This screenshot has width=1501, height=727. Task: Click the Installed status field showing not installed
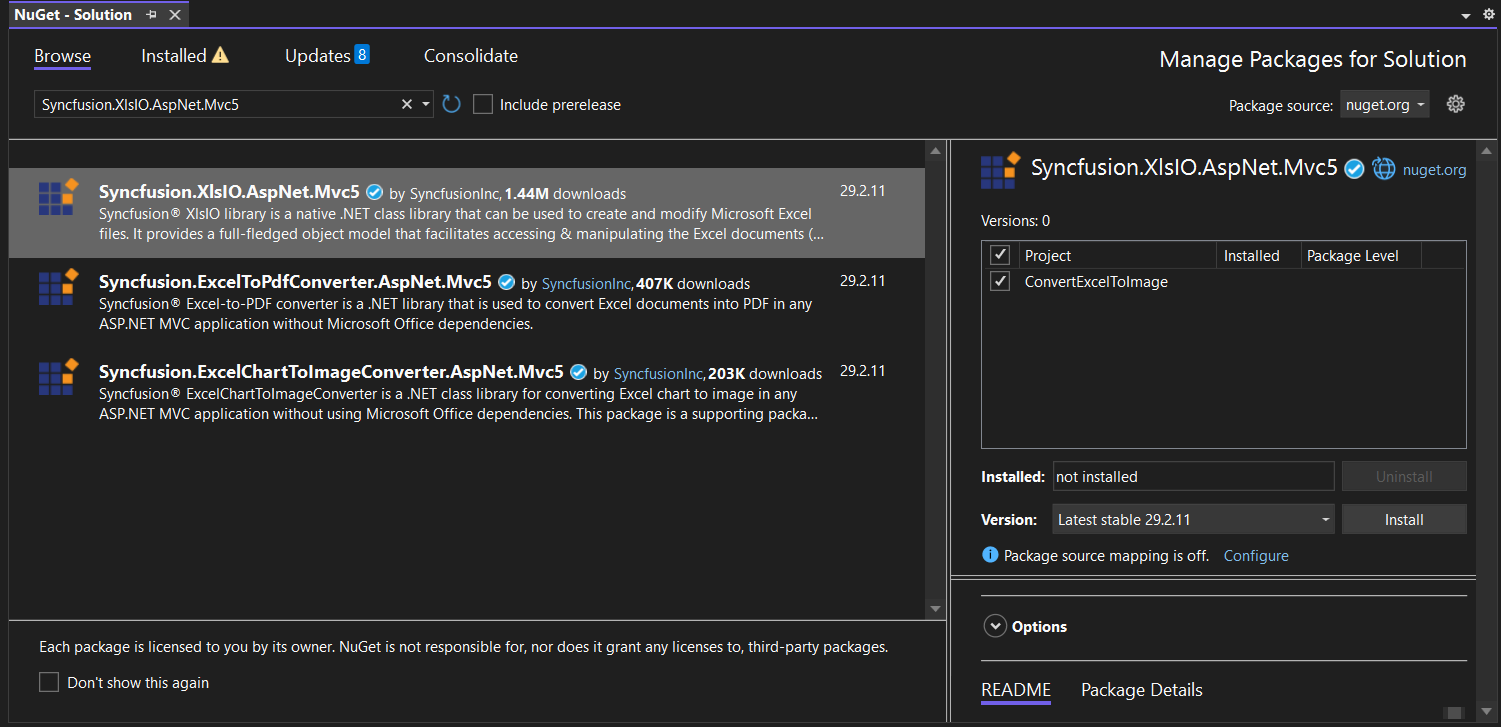click(1193, 476)
